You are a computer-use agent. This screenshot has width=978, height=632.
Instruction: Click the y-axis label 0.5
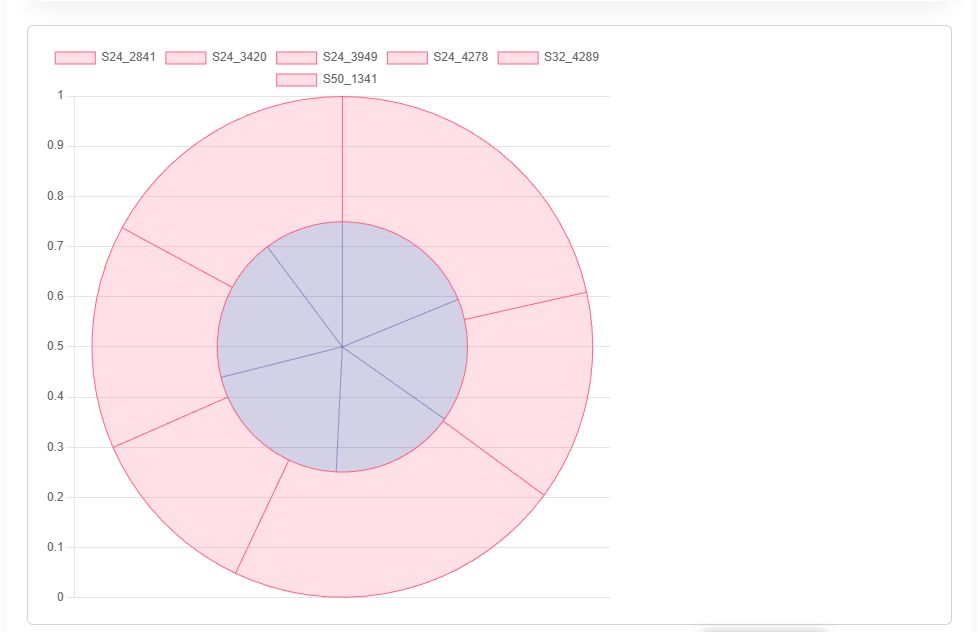(x=56, y=346)
